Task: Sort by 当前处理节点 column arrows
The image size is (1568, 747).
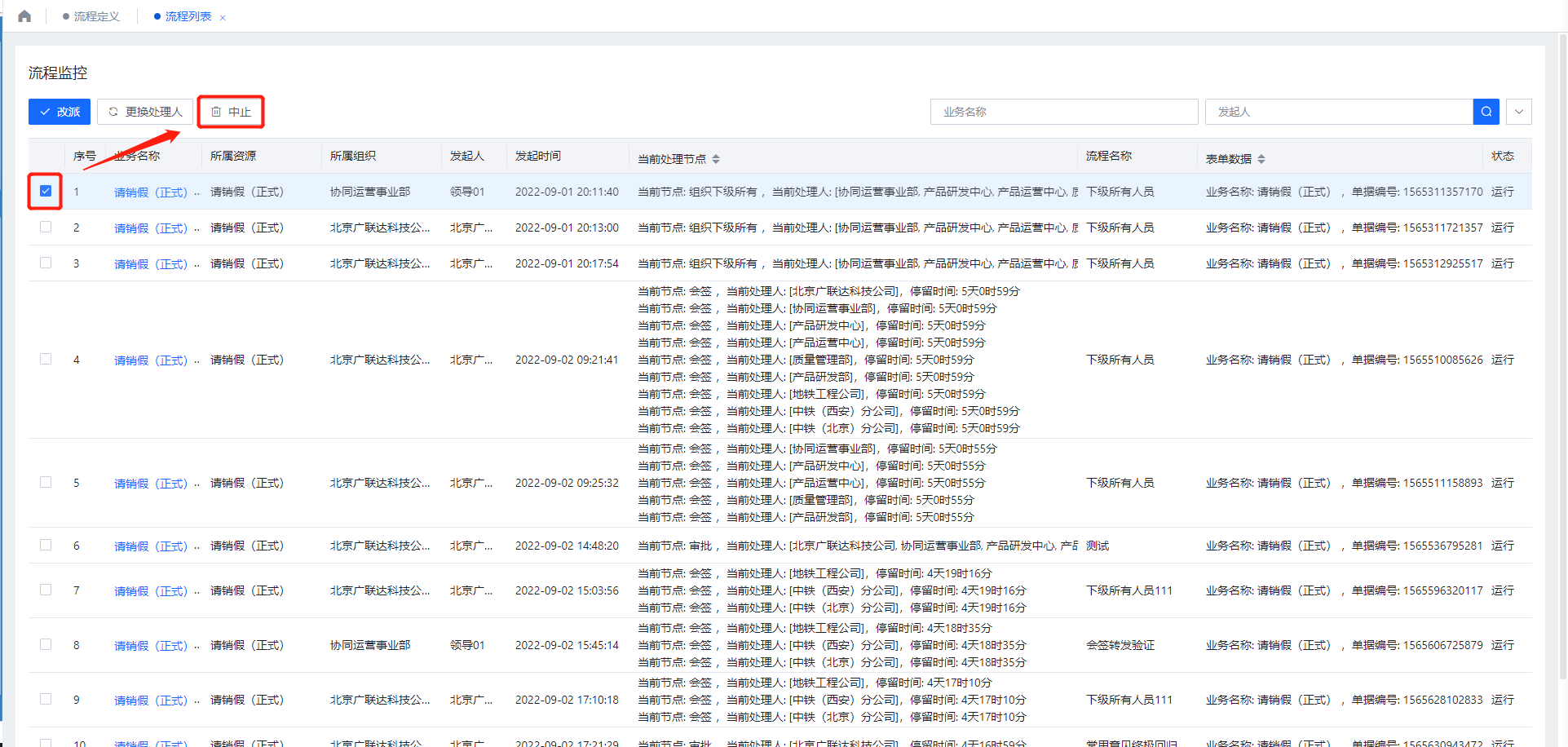Action: click(x=716, y=159)
